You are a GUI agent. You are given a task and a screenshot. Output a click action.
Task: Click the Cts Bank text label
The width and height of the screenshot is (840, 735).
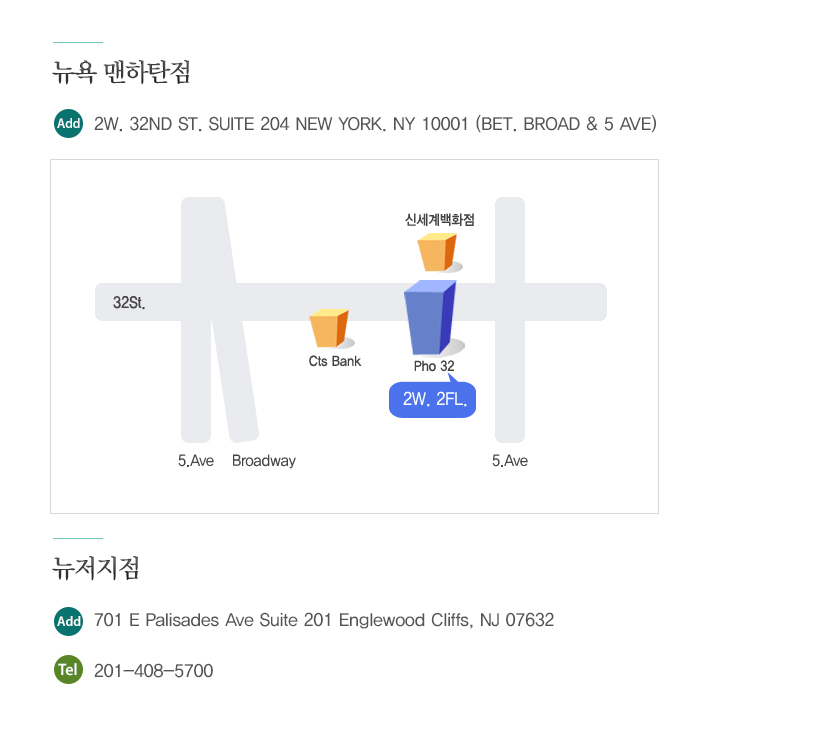(335, 361)
